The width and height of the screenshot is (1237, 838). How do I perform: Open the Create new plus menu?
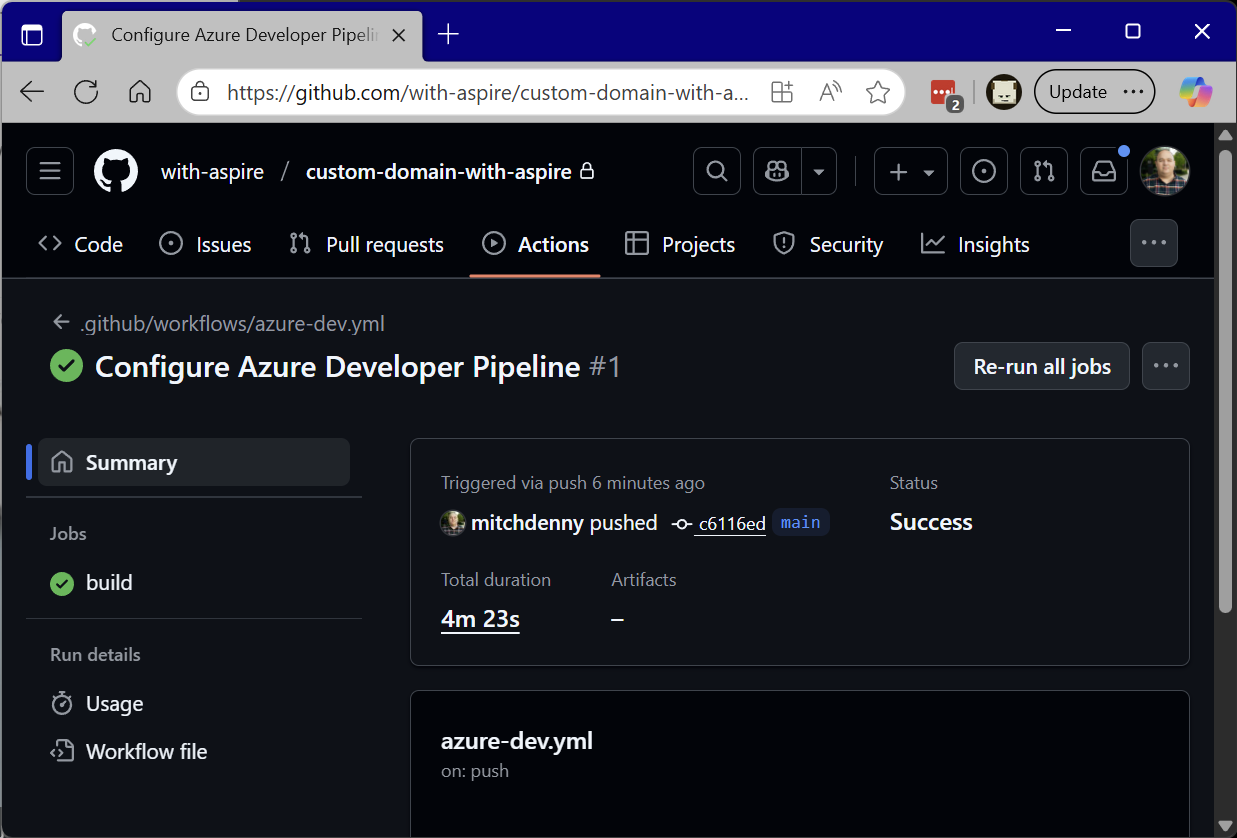pyautogui.click(x=911, y=171)
